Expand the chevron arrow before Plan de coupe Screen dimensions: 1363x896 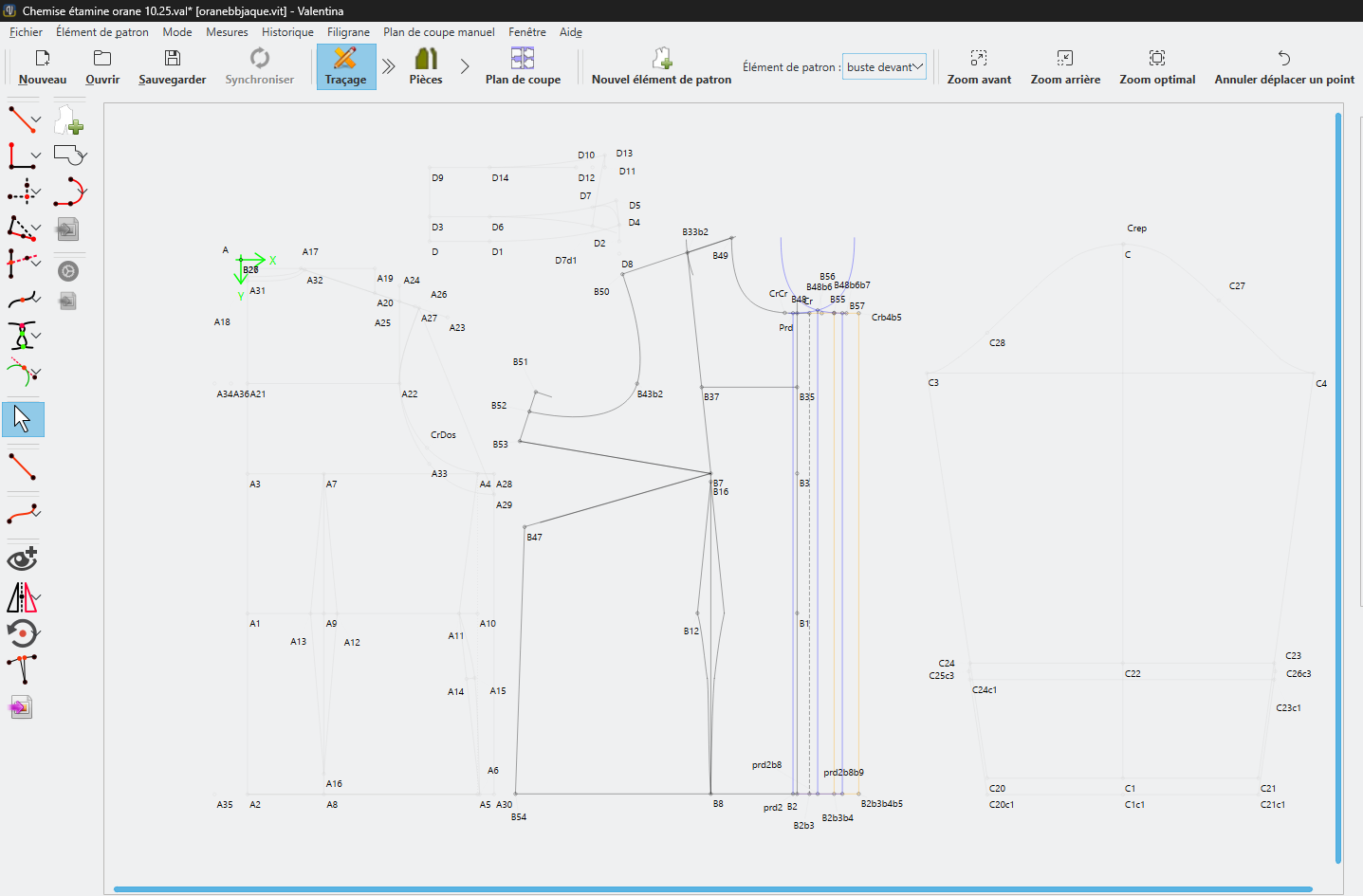coord(465,67)
